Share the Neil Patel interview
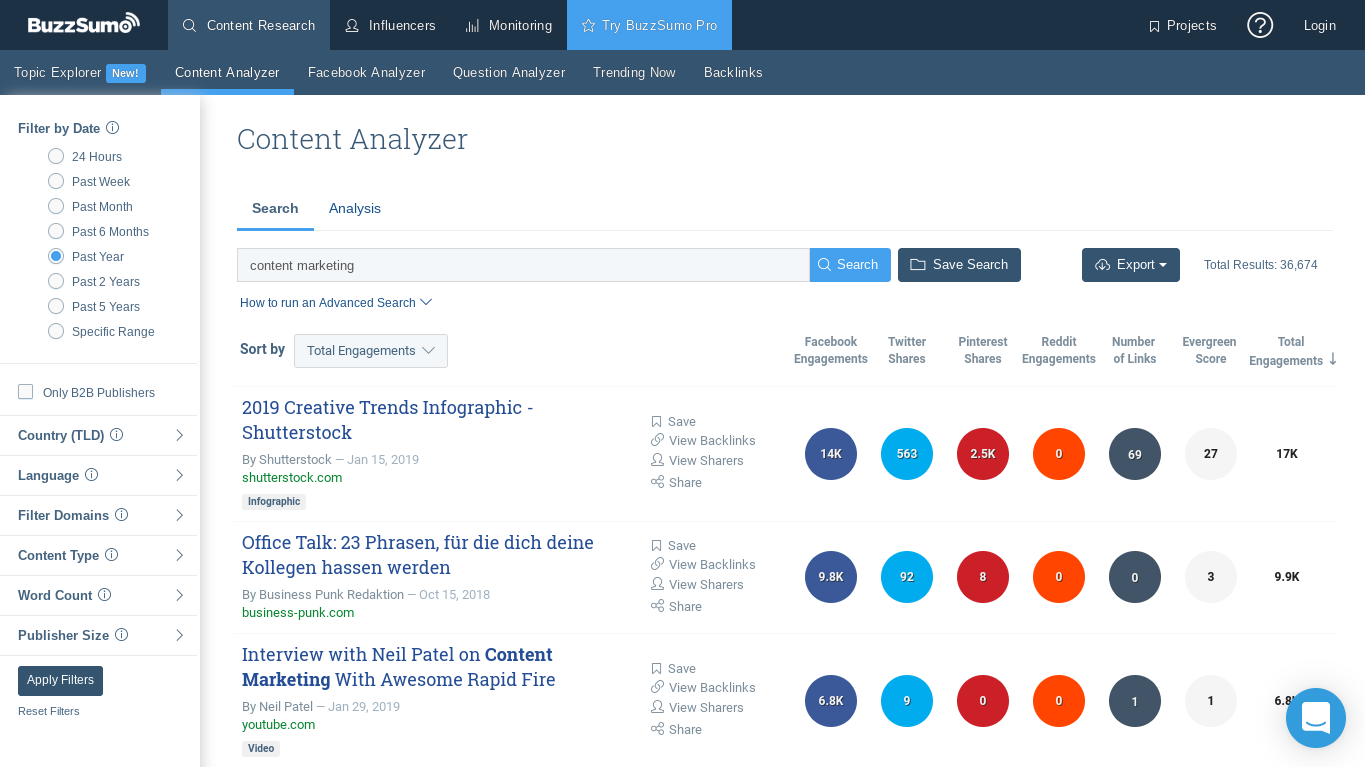This screenshot has height=767, width=1365. (676, 730)
